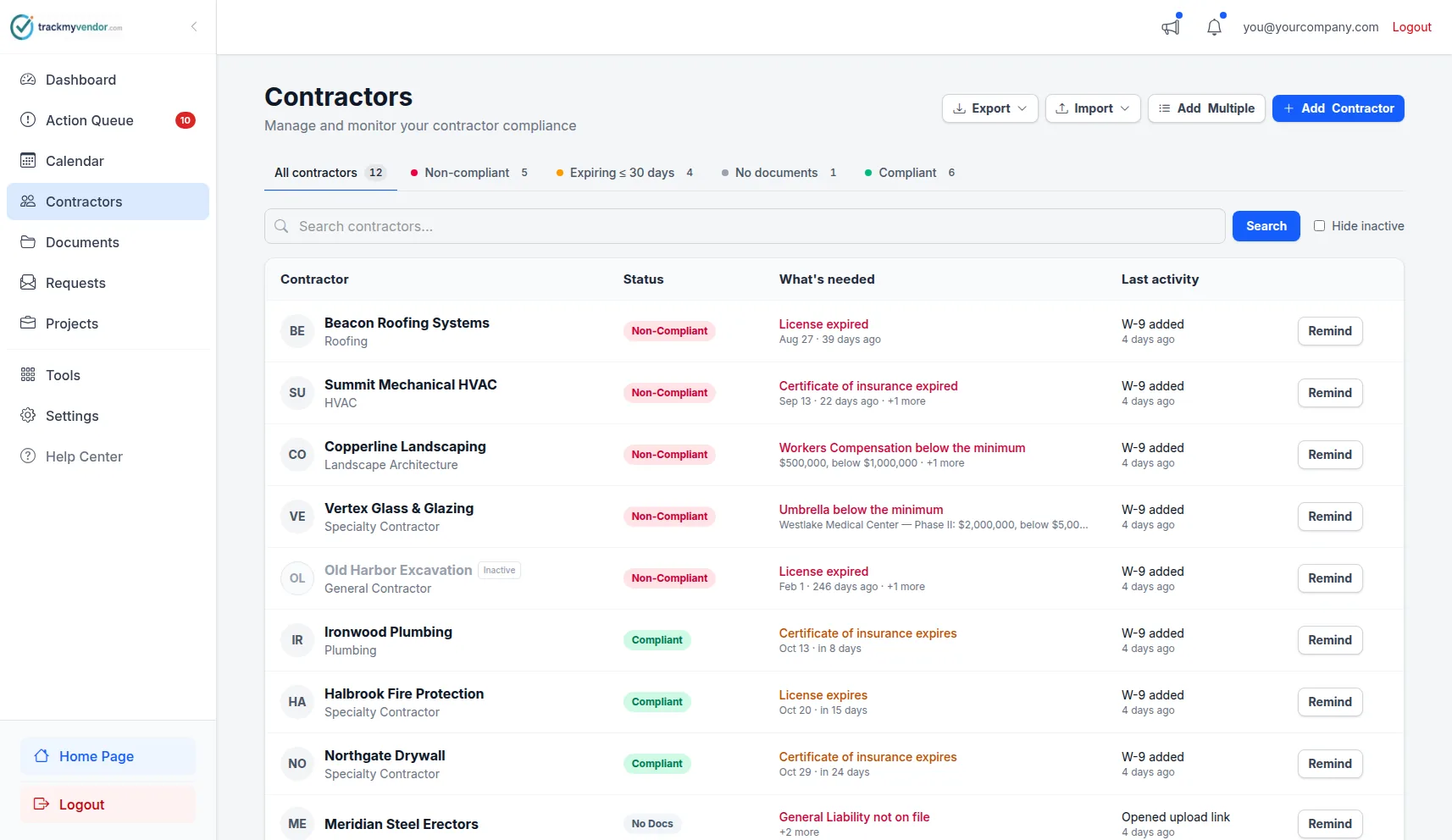Click Meridian Steel Erectors' No Docs badge
The height and width of the screenshot is (840, 1452).
tap(652, 824)
